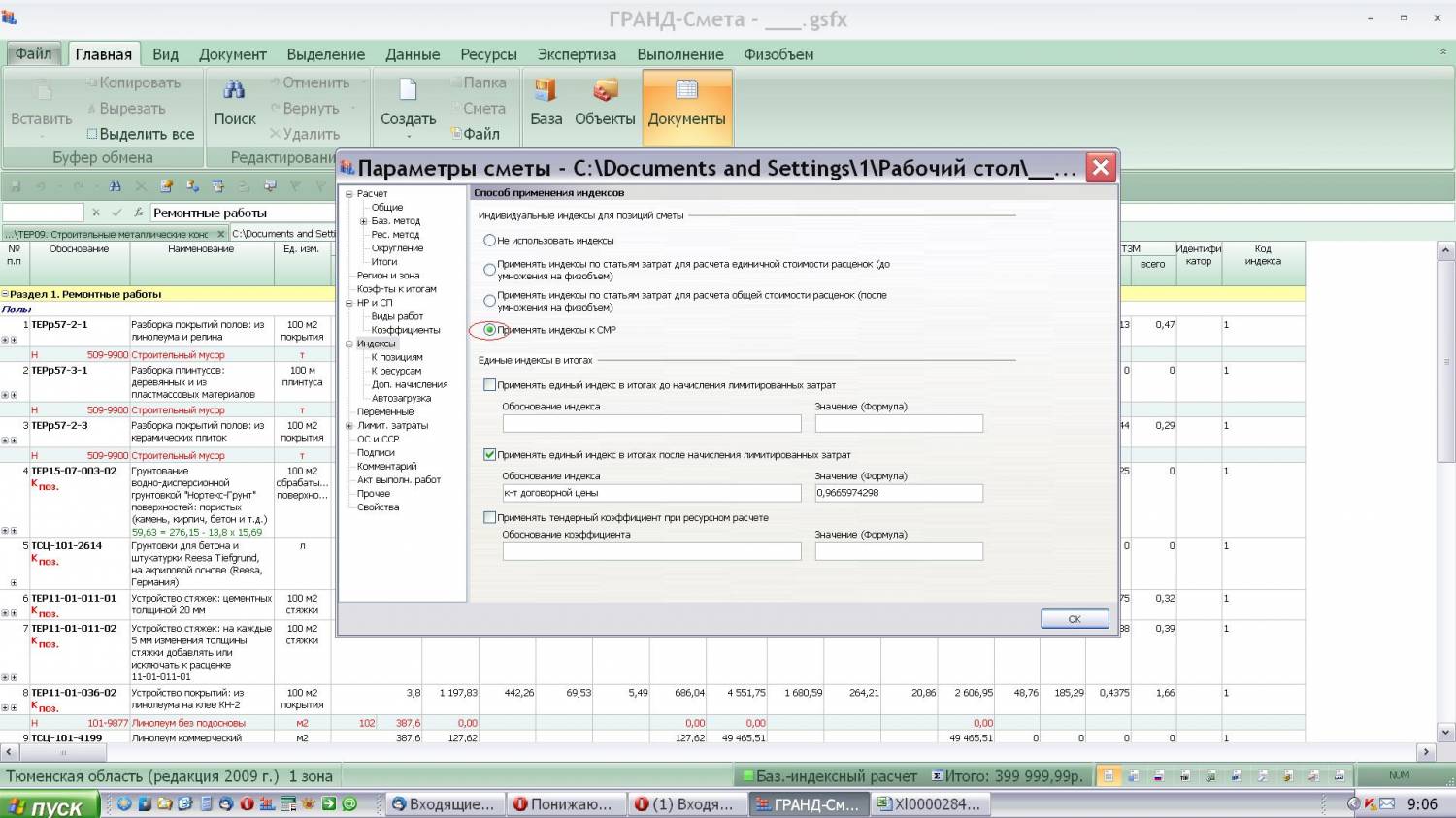Screen dimensions: 1456x818
Task: Click the Документы ribbon button
Action: pyautogui.click(x=686, y=100)
